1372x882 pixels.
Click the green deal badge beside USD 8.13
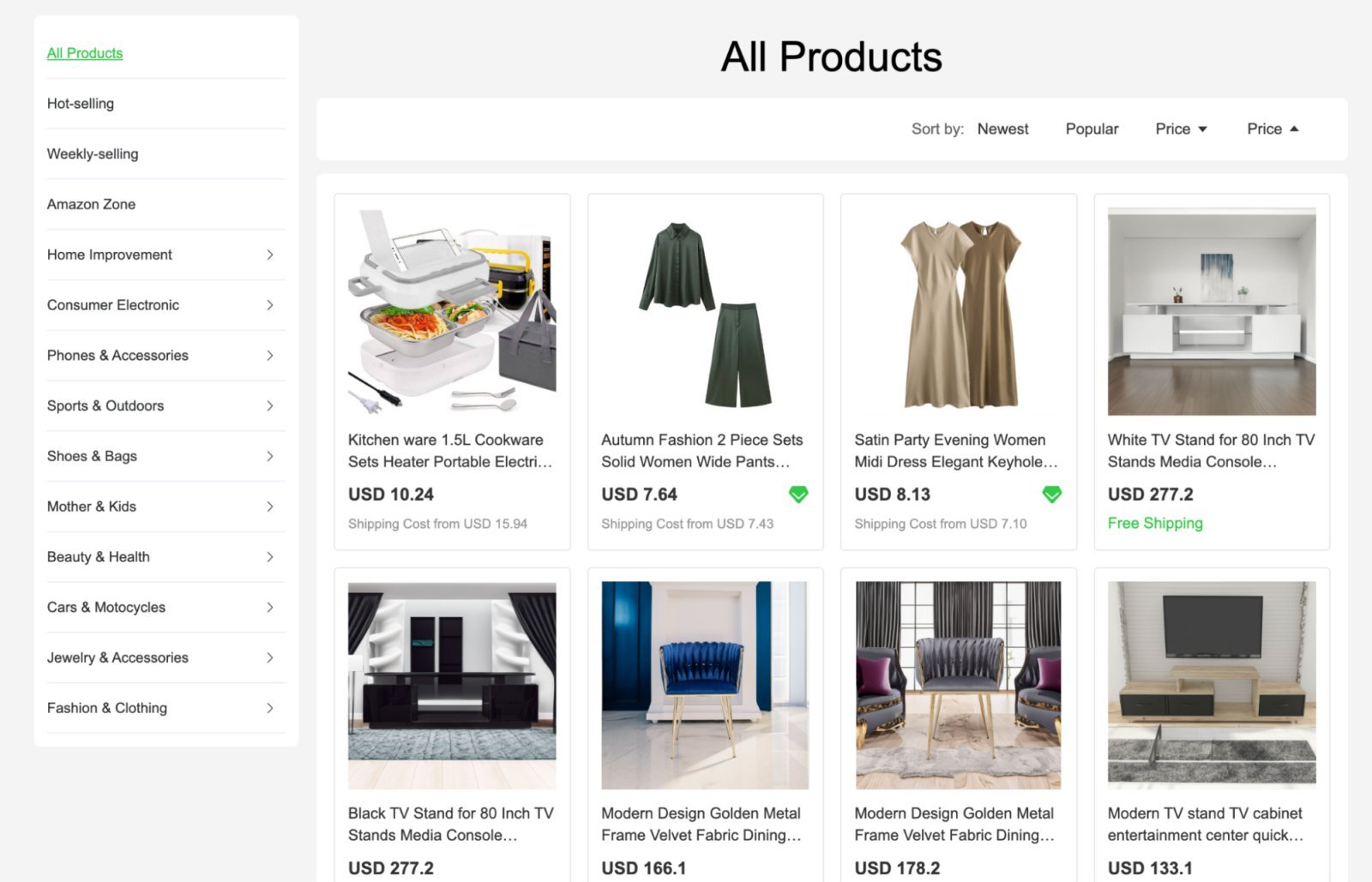tap(1052, 494)
